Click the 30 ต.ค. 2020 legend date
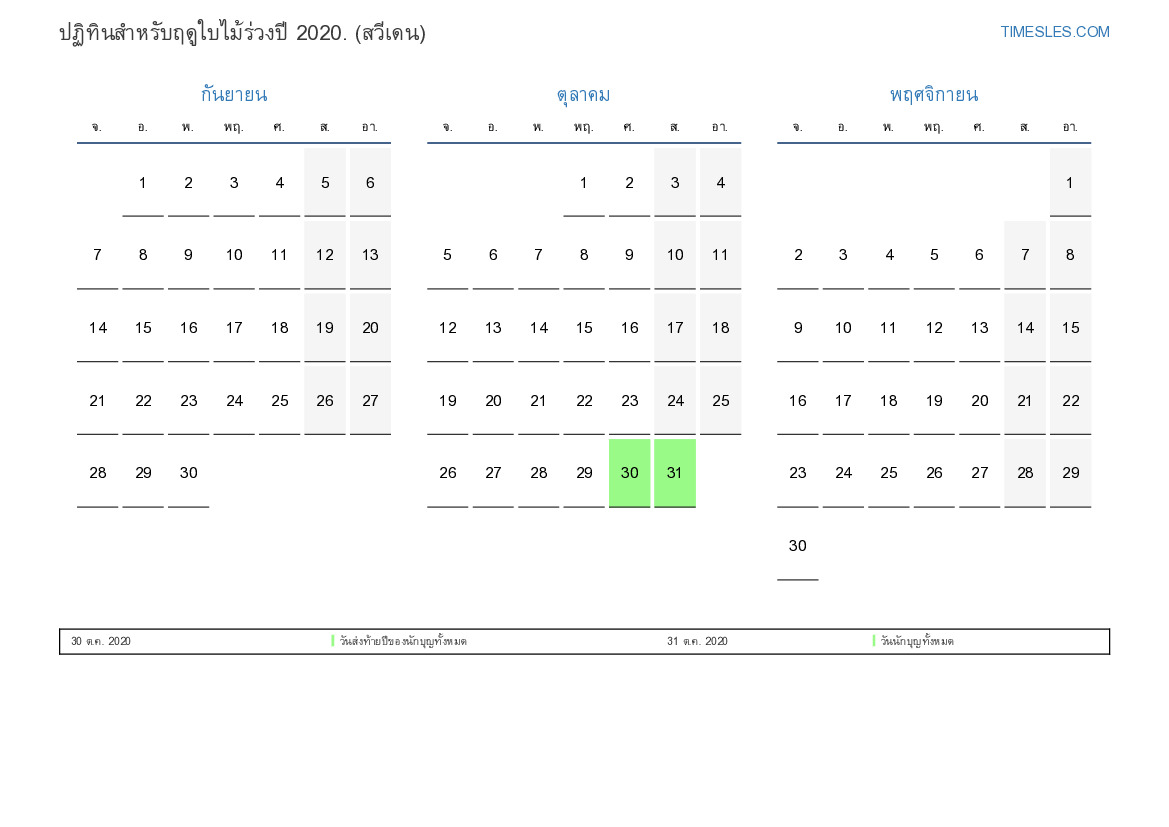 [101, 641]
